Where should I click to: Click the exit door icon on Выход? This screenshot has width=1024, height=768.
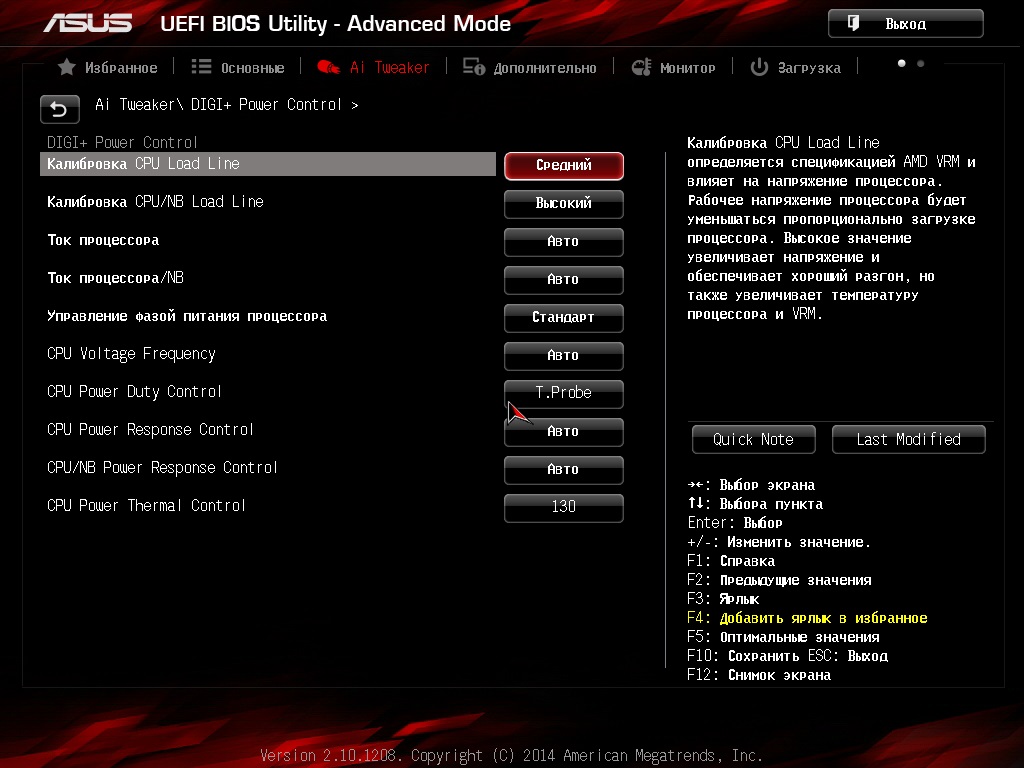(854, 24)
